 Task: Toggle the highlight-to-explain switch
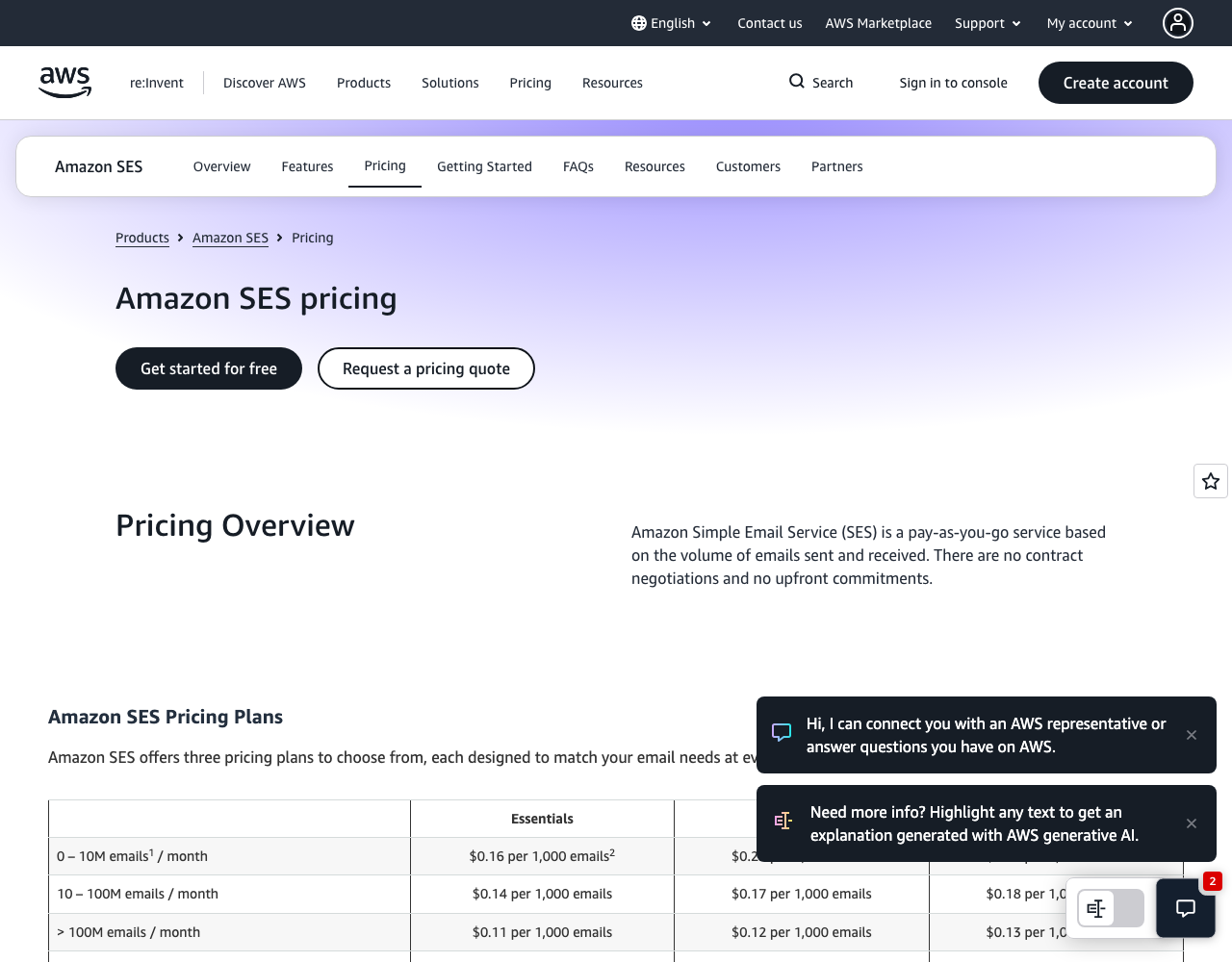click(x=1111, y=908)
